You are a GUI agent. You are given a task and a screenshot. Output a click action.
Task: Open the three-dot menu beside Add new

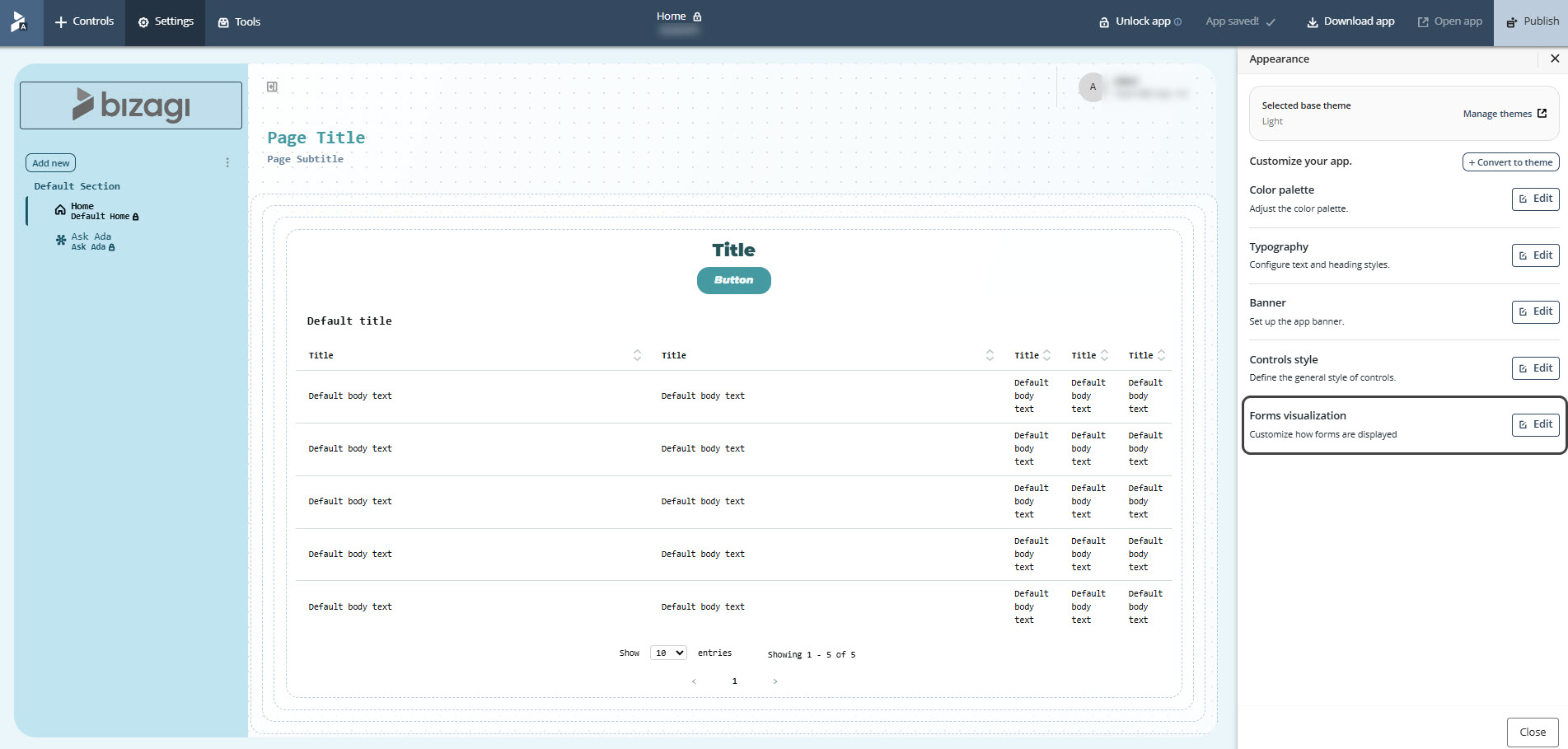coord(227,162)
